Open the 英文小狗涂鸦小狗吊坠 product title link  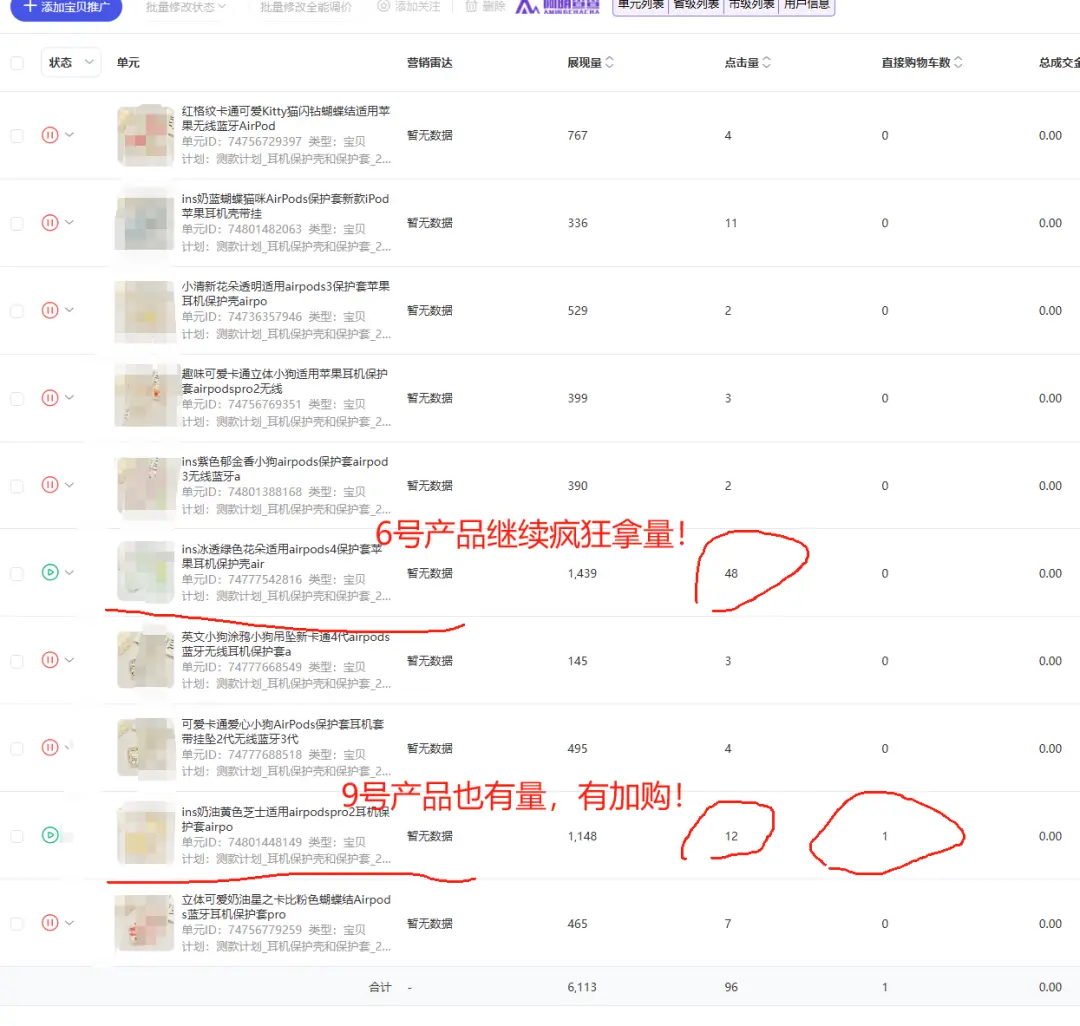coord(285,644)
